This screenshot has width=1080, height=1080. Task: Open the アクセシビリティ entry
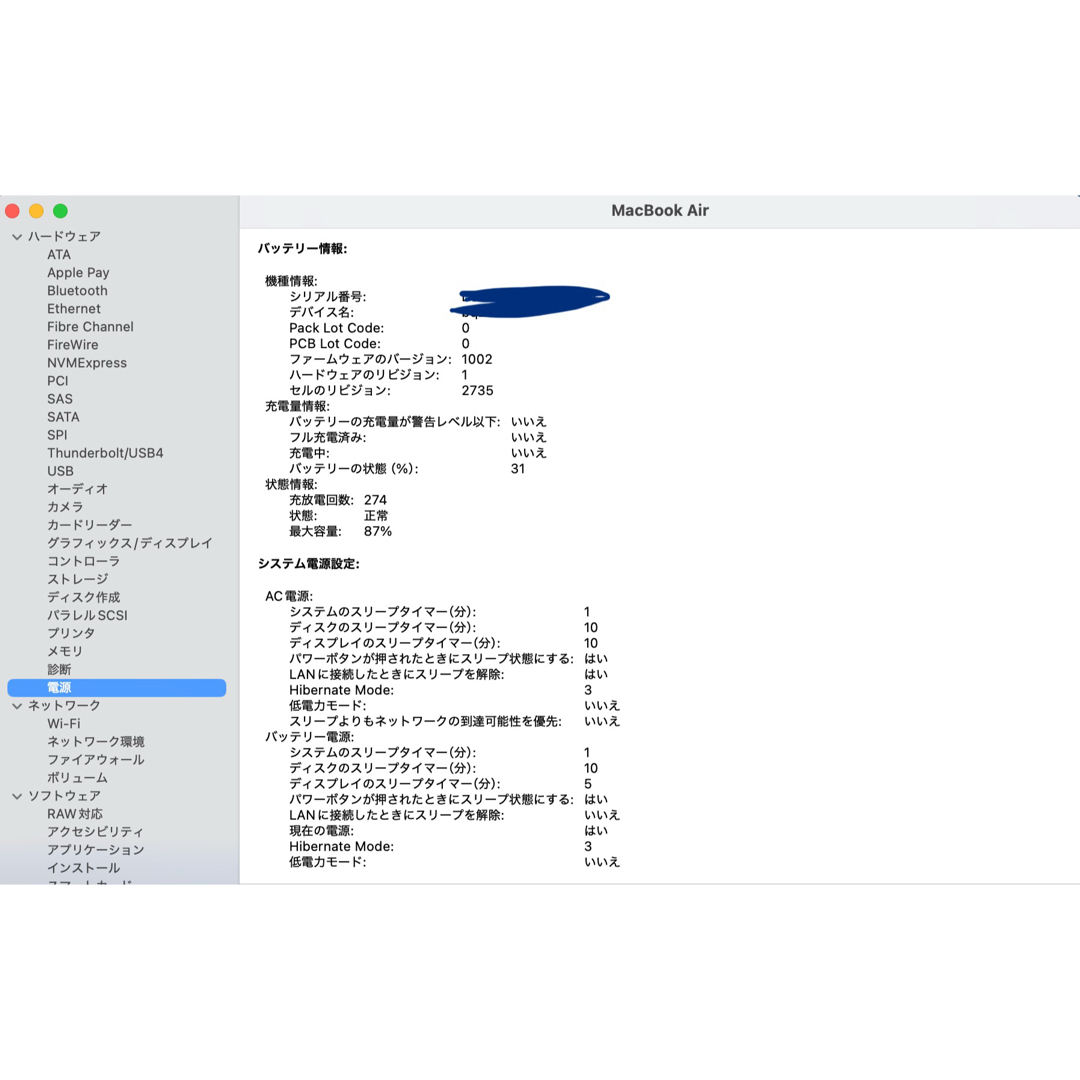coord(96,832)
